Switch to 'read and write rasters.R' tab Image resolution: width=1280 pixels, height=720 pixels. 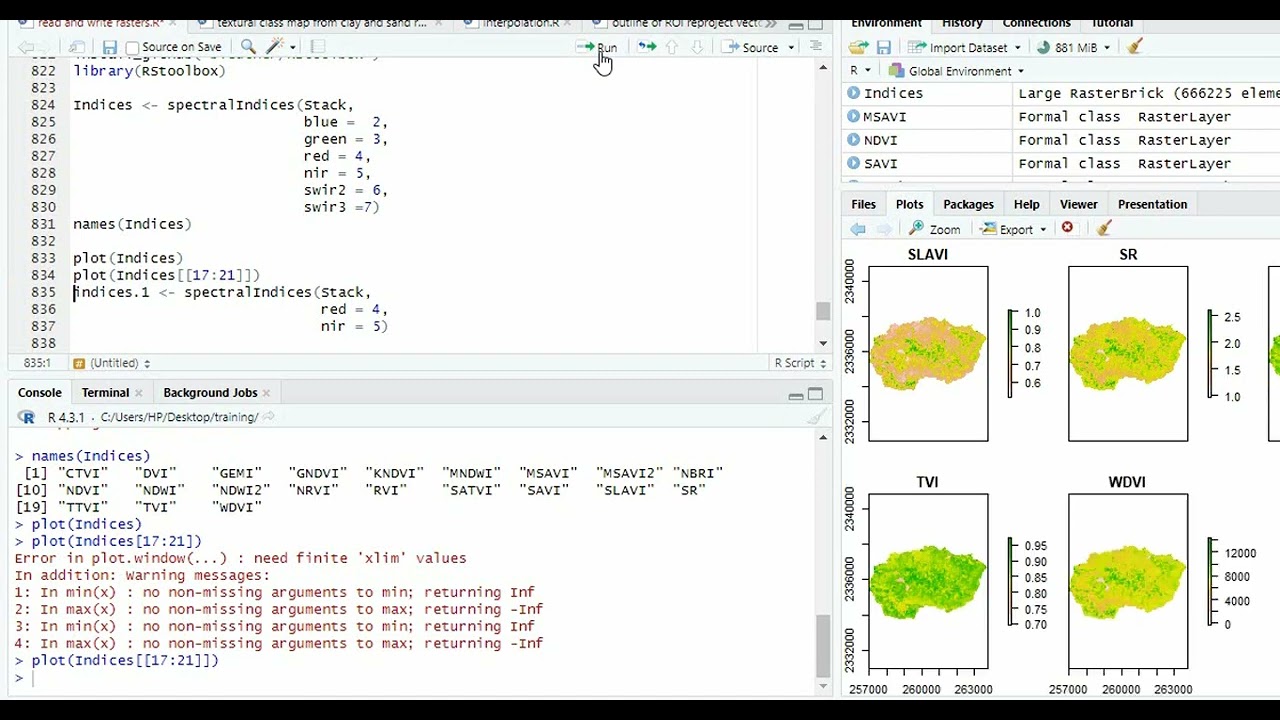[x=100, y=22]
